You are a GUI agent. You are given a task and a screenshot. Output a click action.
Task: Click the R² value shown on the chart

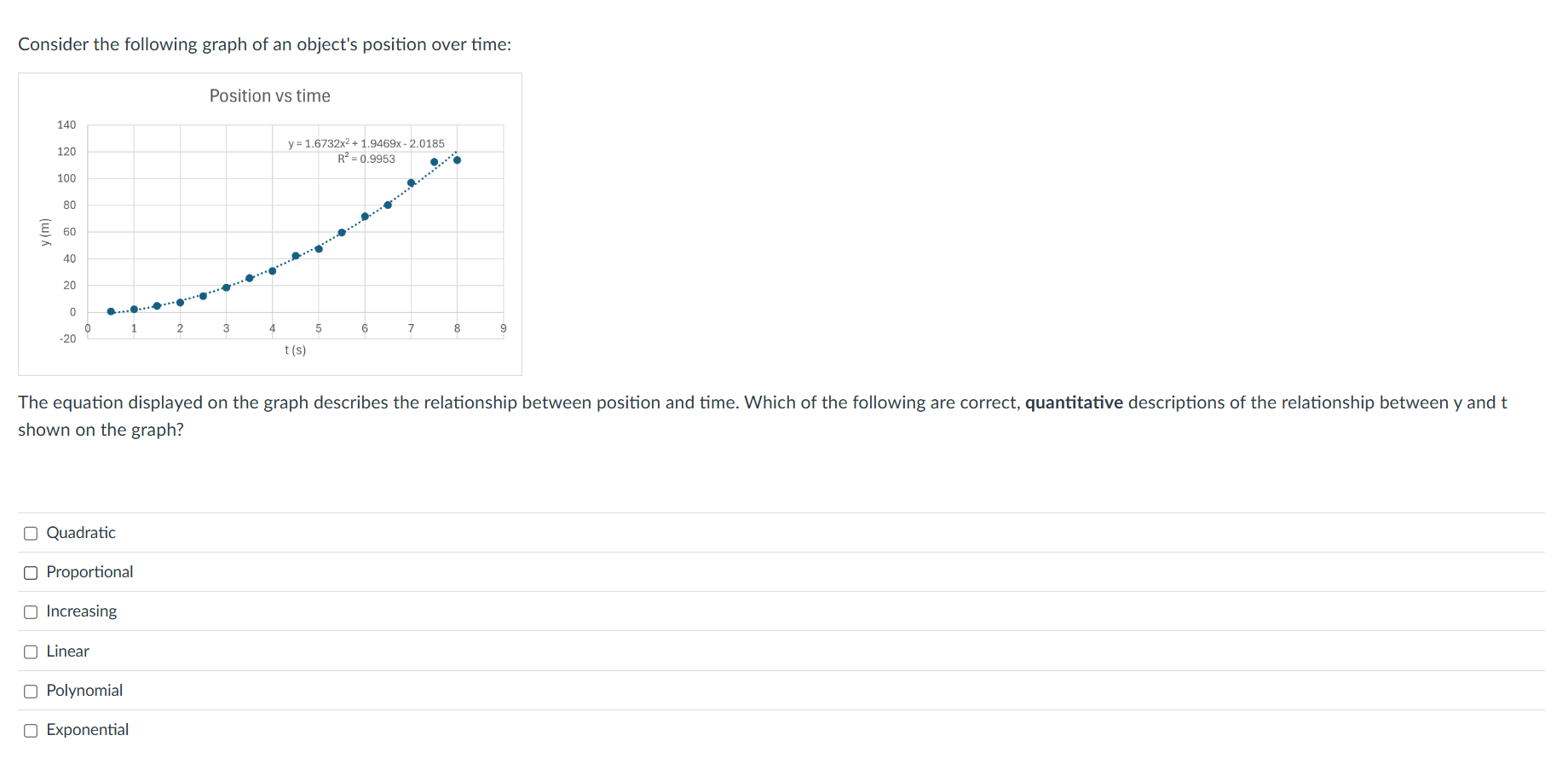pos(366,159)
